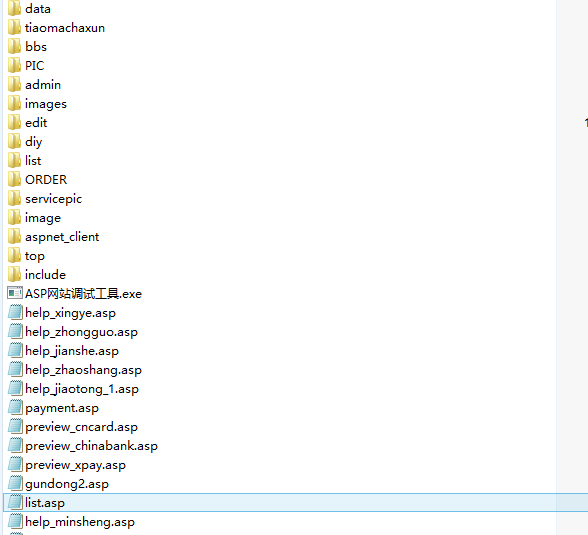This screenshot has height=535, width=588.
Task: Click the include folder icon
Action: coord(14,274)
